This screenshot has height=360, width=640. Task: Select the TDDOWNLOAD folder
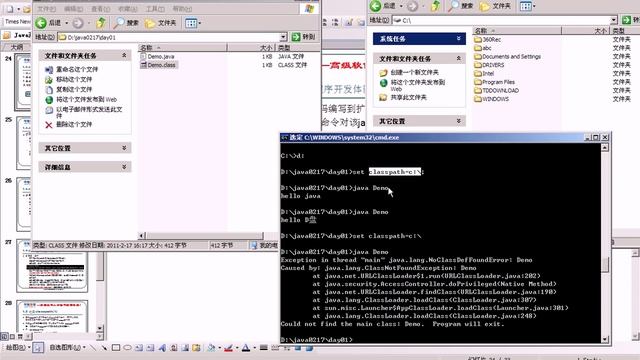pyautogui.click(x=496, y=91)
